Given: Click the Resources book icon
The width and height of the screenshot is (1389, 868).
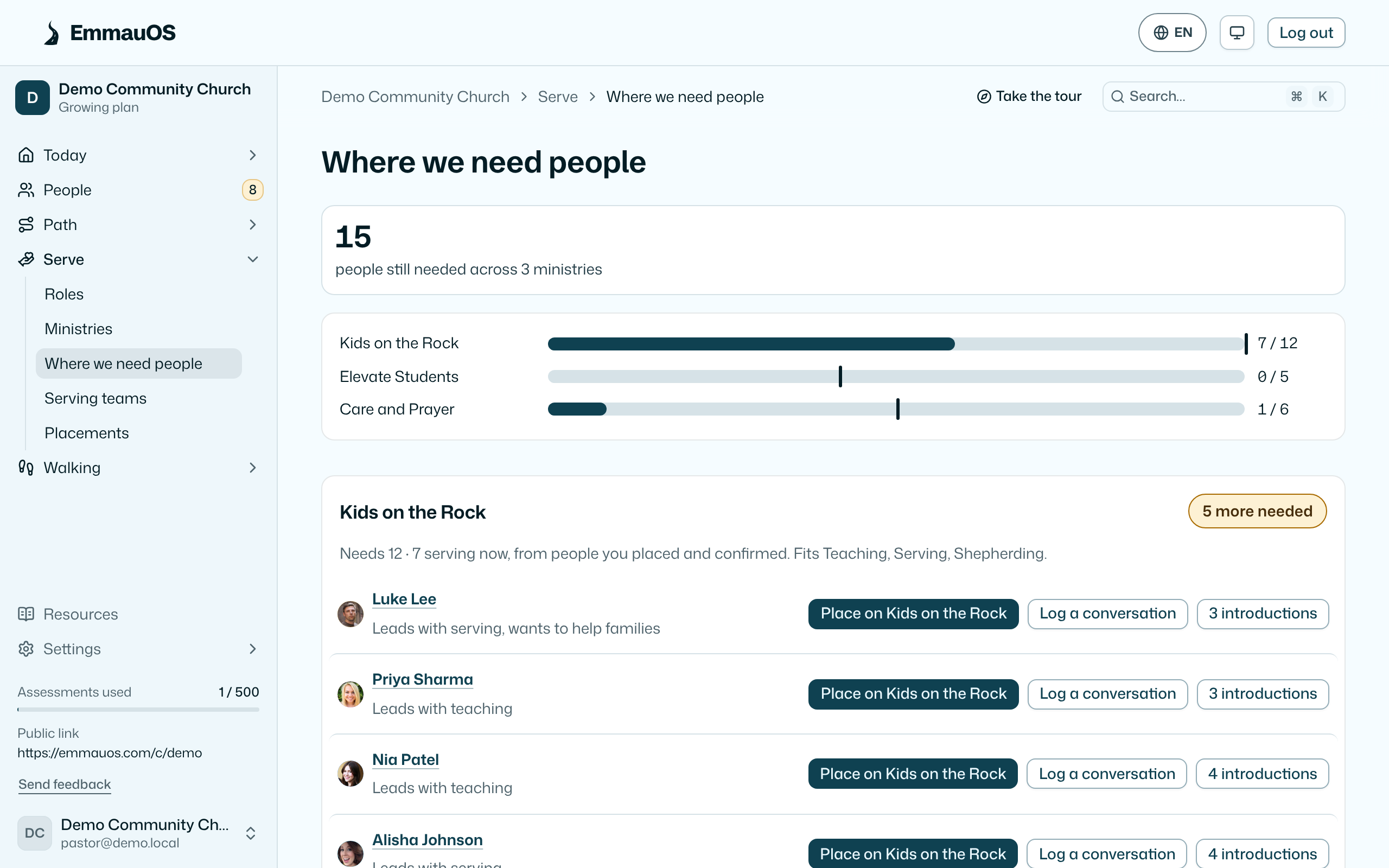Looking at the screenshot, I should (26, 614).
